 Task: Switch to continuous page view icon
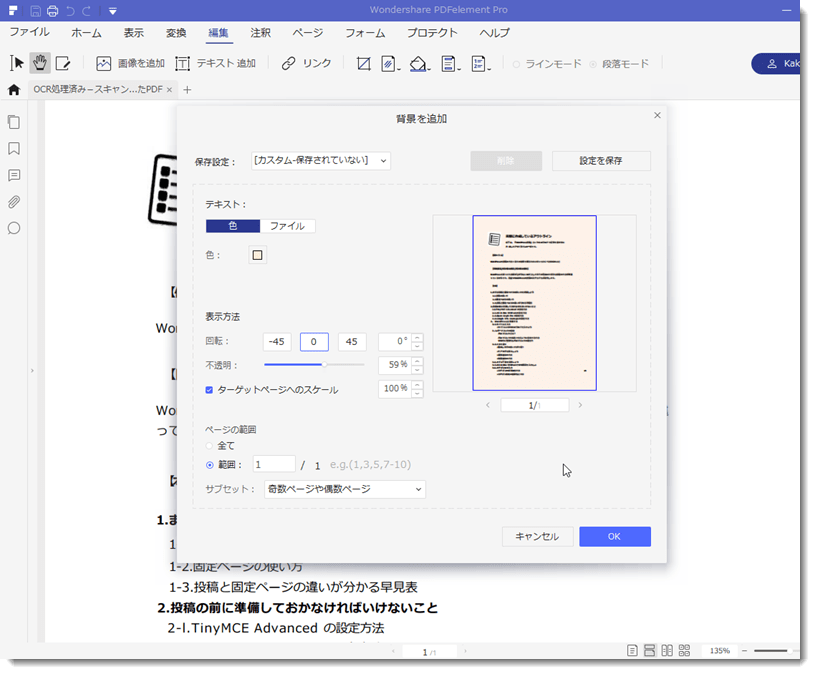click(x=650, y=651)
